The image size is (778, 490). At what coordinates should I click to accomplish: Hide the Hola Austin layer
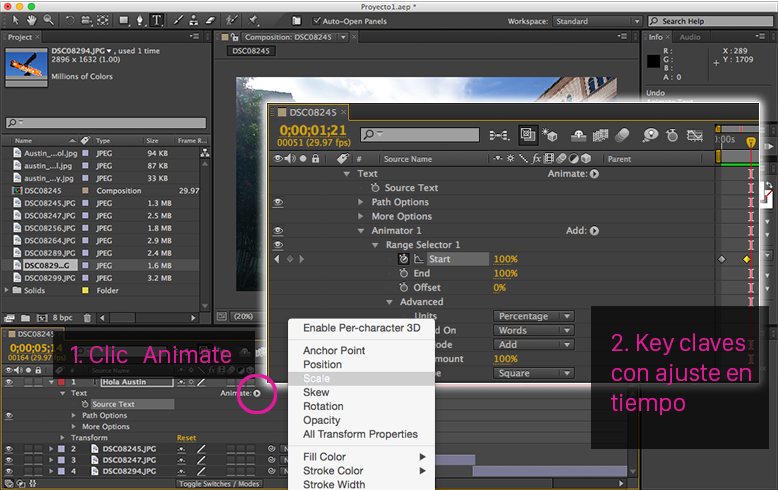click(9, 382)
